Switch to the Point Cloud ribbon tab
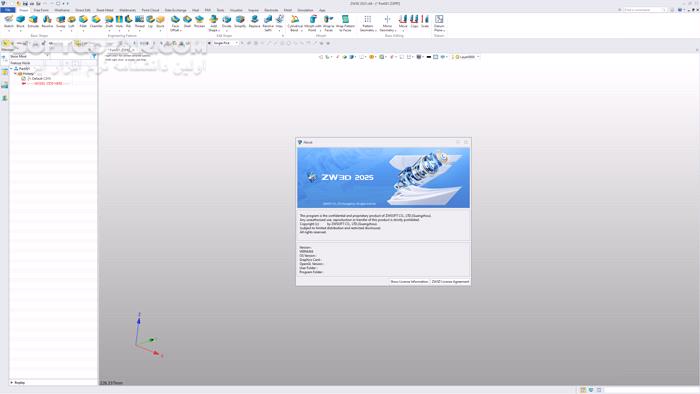 pos(150,10)
